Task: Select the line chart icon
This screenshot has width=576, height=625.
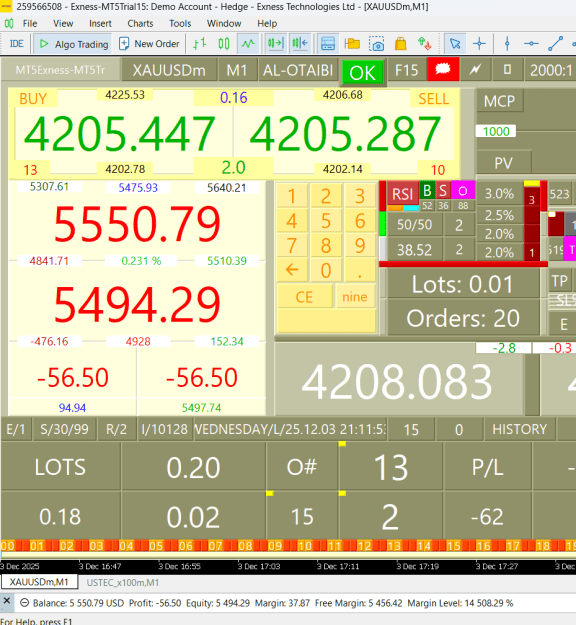Action: coord(248,43)
